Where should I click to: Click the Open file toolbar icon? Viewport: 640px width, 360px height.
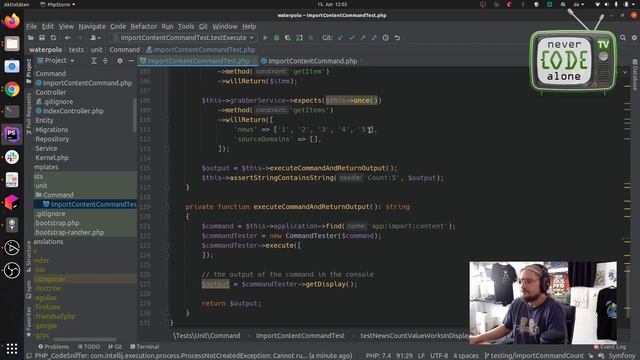pos(31,38)
